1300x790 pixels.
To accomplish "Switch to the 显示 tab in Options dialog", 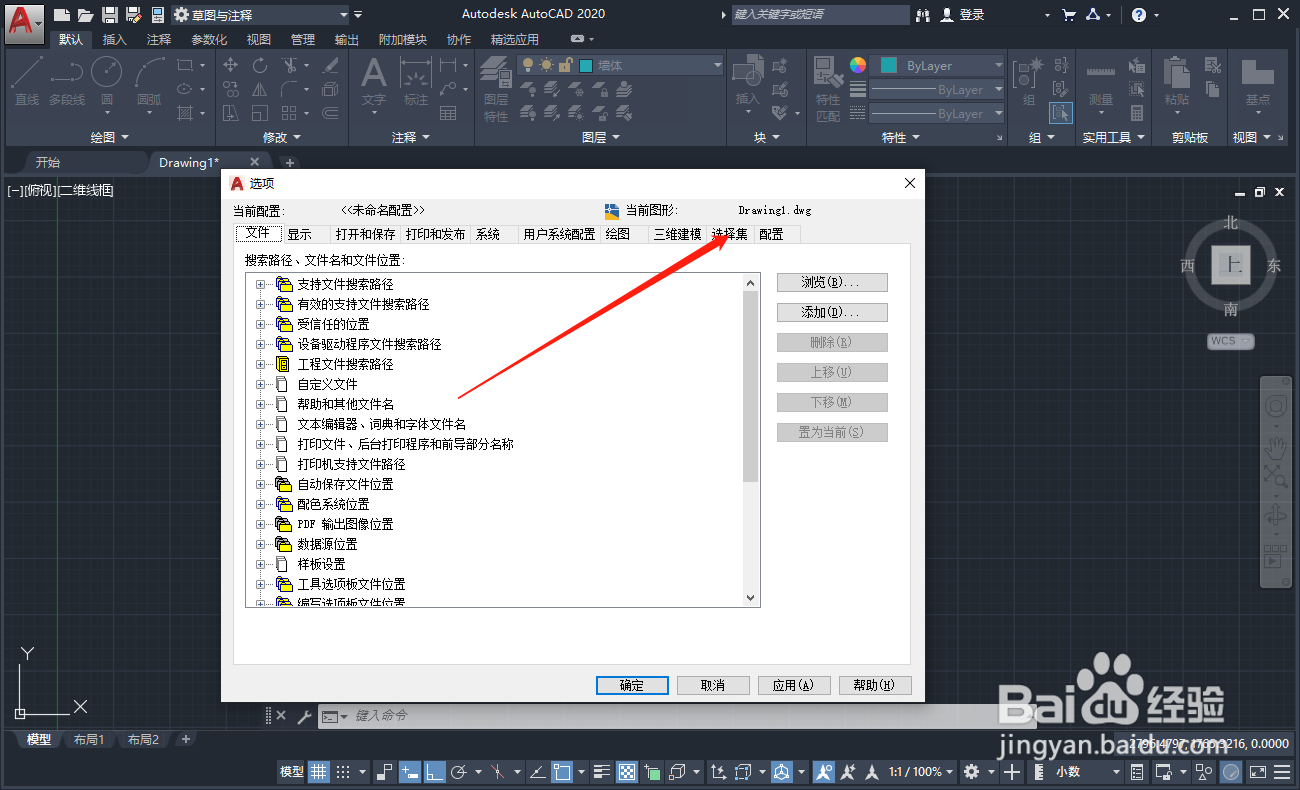I will pos(300,234).
